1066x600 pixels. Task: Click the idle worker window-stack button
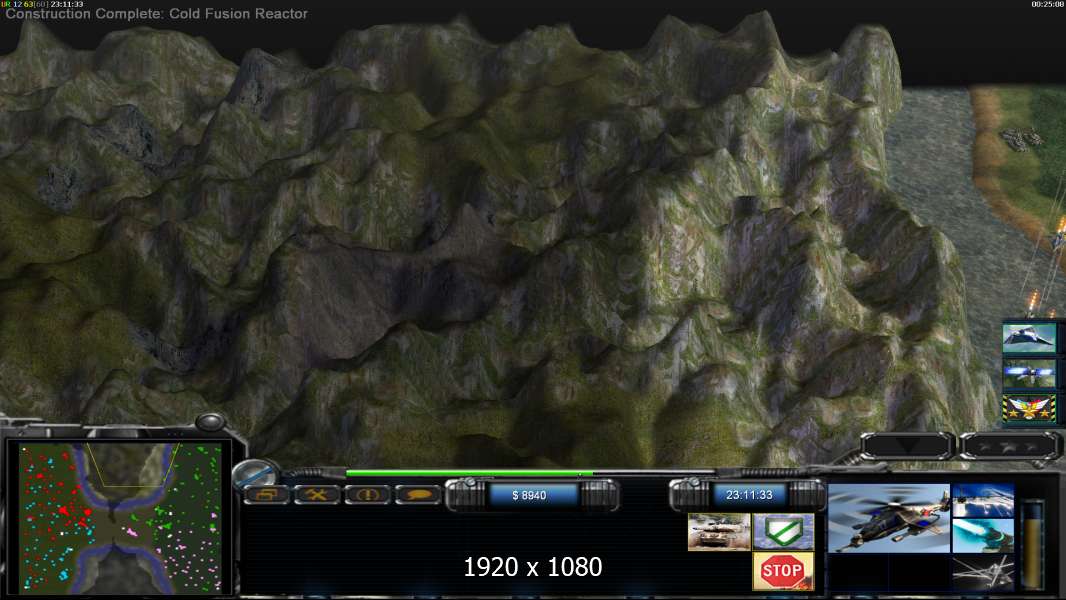point(266,495)
